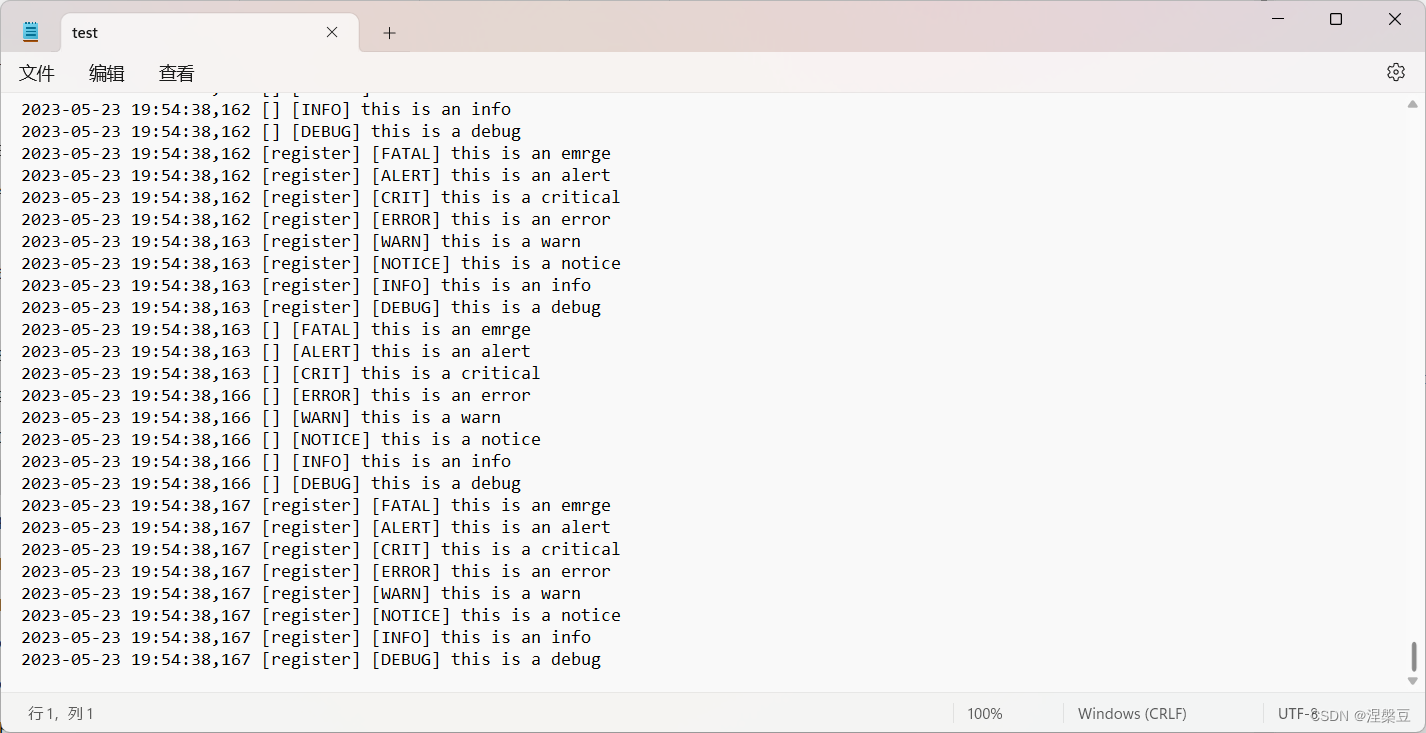The height and width of the screenshot is (733, 1426).
Task: Click the 38,163 [] [FATAL] log line
Action: pyautogui.click(x=276, y=329)
